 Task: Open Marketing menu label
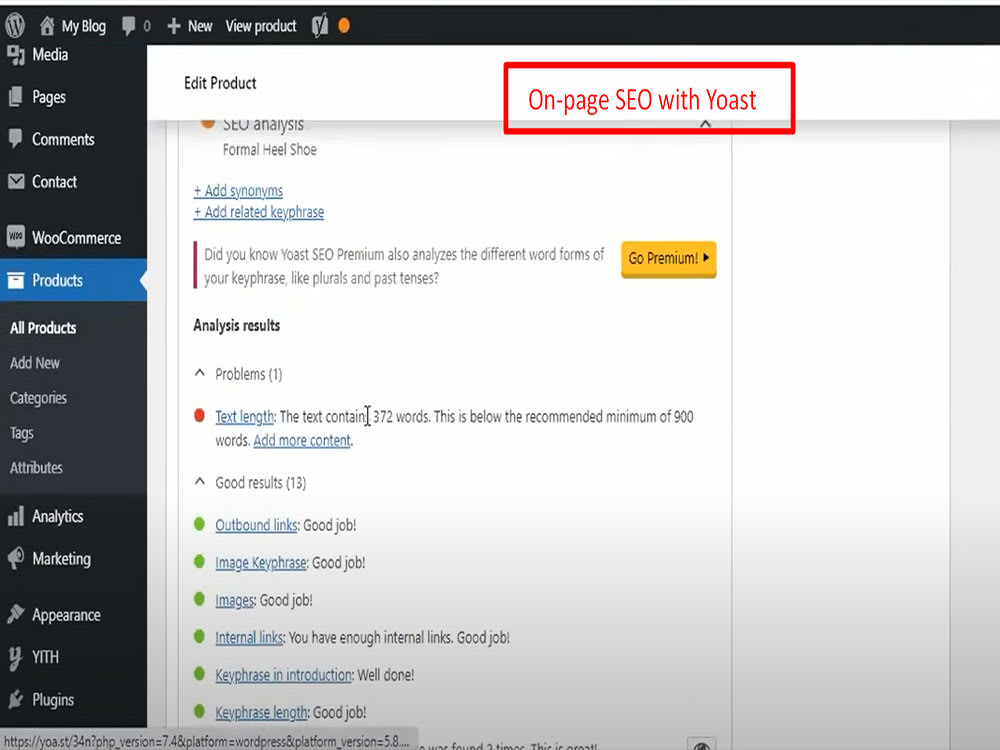[62, 559]
